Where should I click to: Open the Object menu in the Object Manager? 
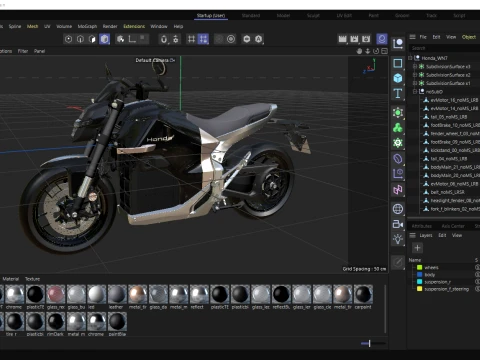pos(469,37)
